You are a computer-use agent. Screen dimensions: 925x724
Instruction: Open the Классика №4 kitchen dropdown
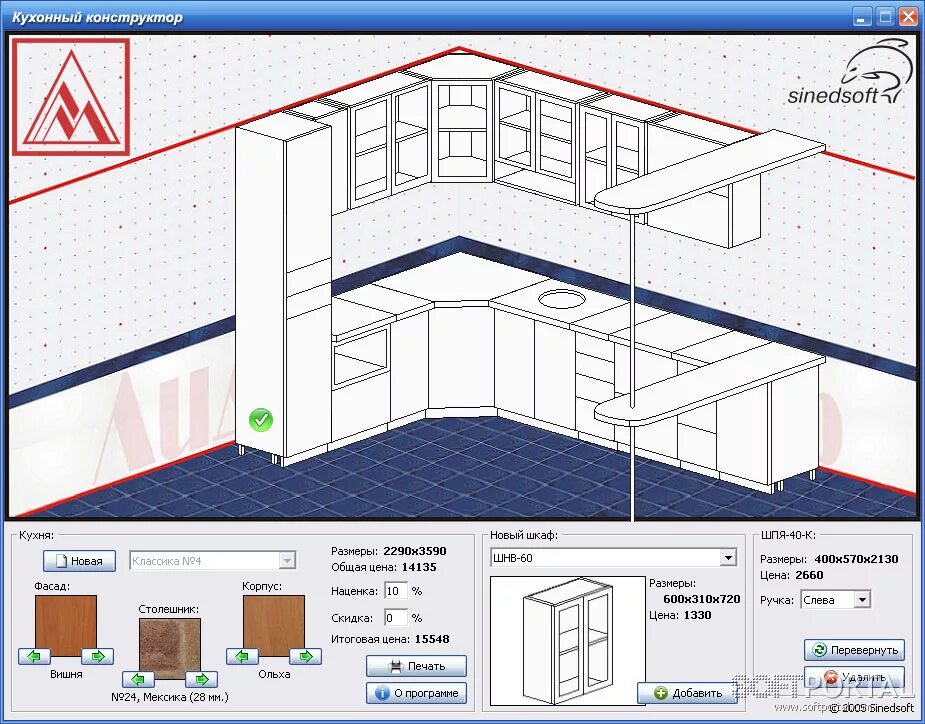coord(287,561)
